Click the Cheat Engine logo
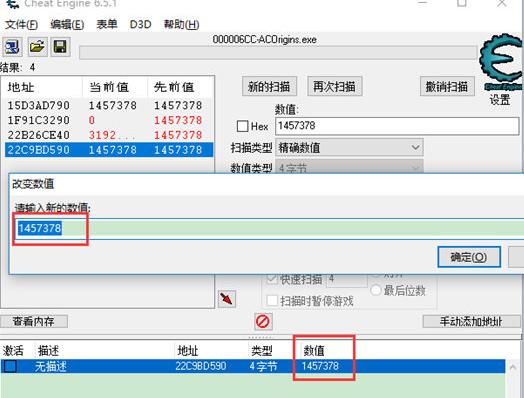This screenshot has height=398, width=524. click(501, 62)
